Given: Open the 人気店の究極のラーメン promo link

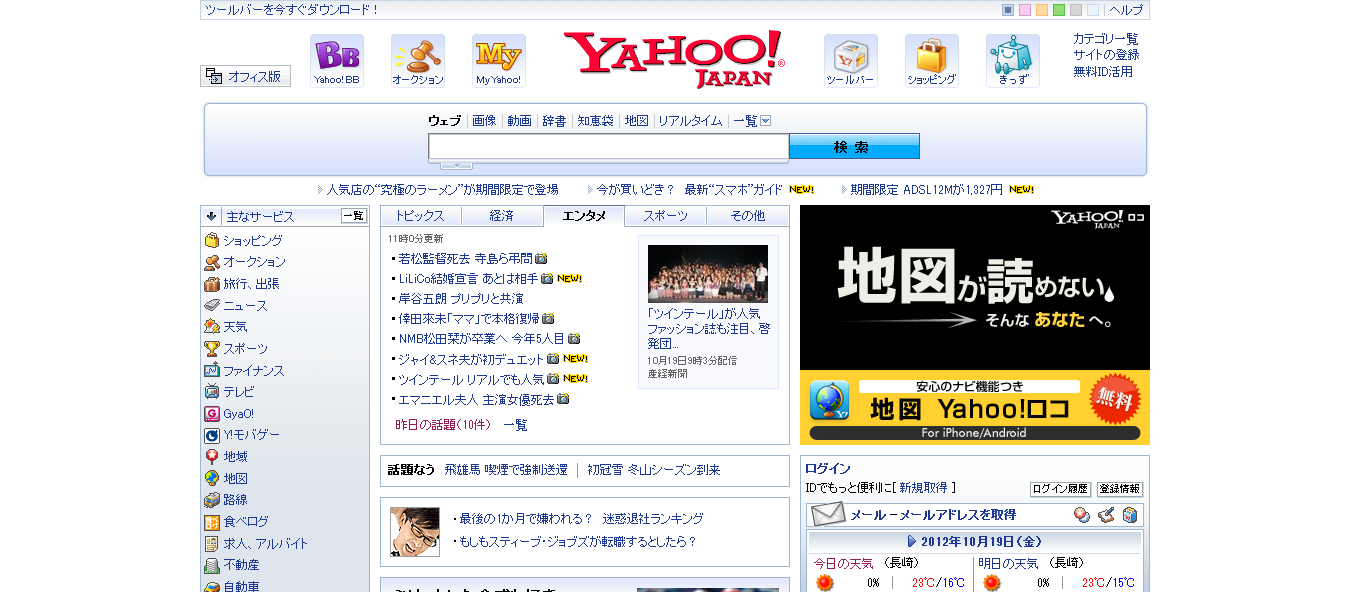Looking at the screenshot, I should click(442, 189).
